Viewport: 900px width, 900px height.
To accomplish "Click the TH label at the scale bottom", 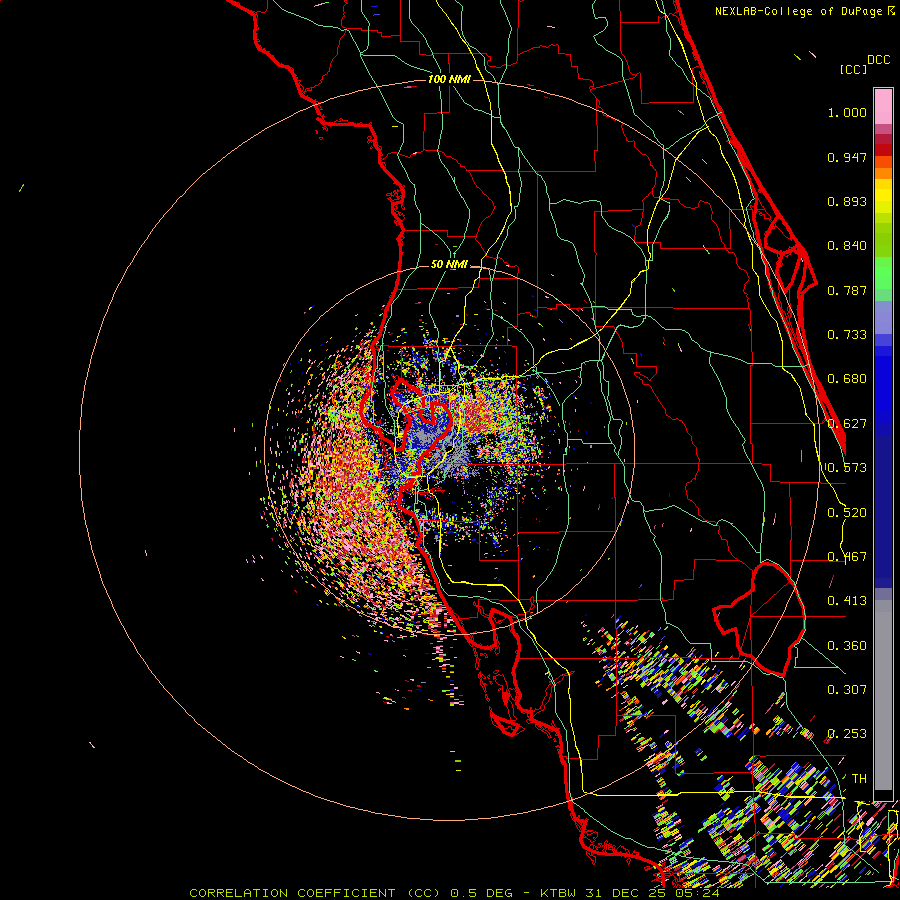I will [859, 779].
